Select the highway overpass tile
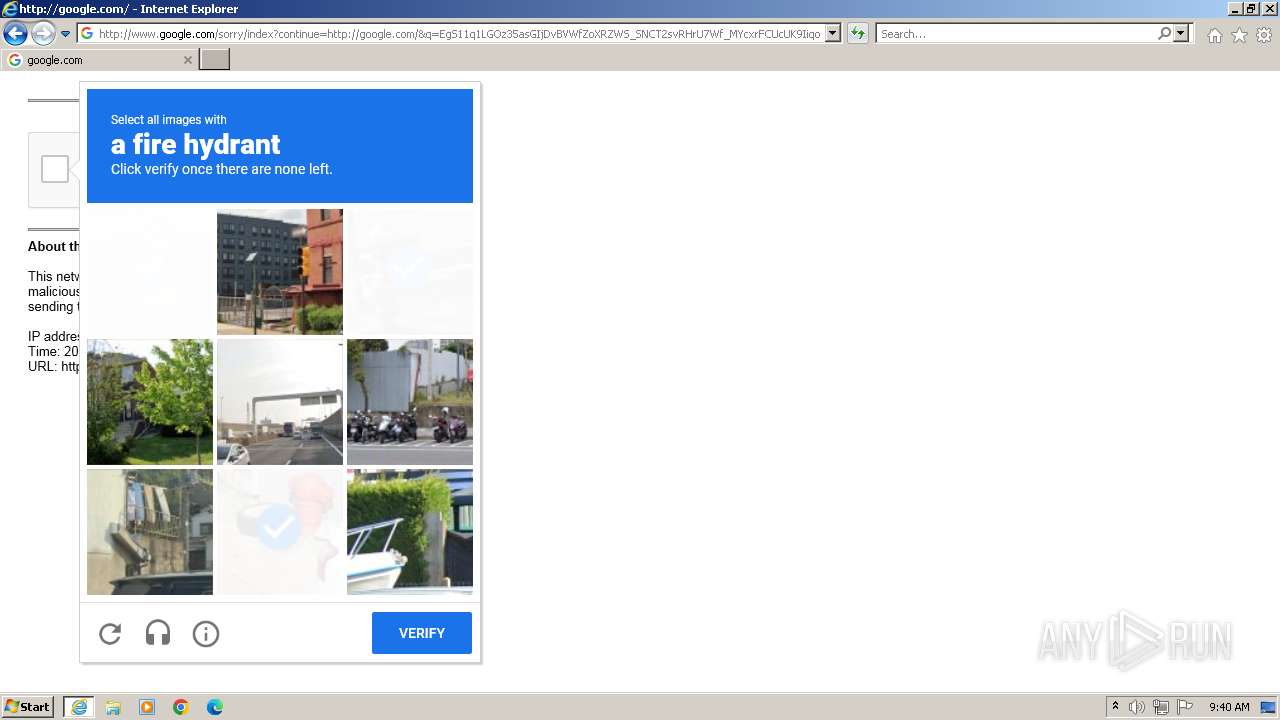This screenshot has width=1280, height=720. (280, 402)
